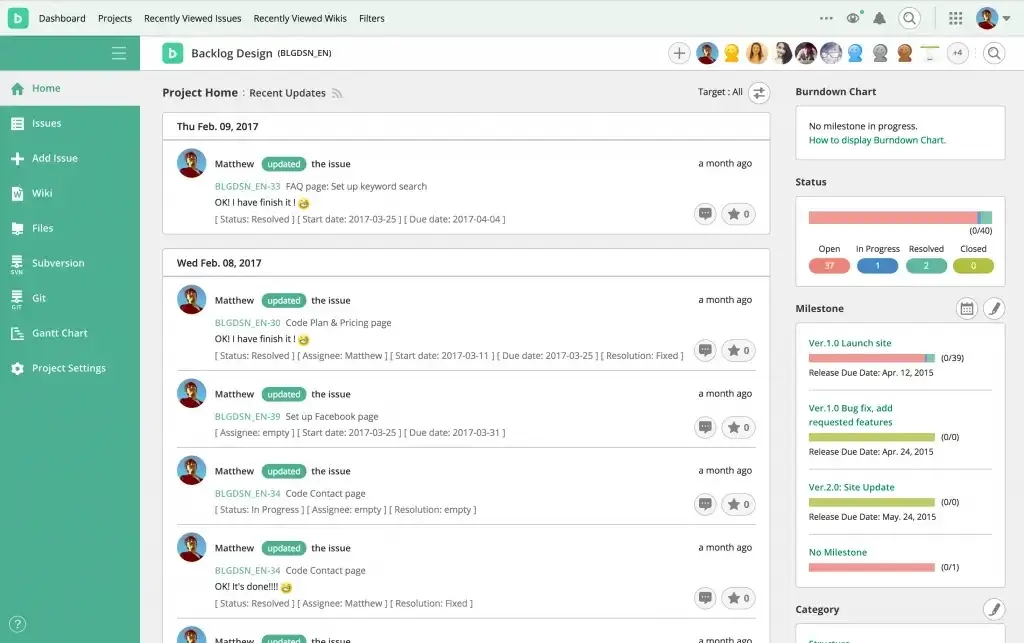Edit milestones using the pencil icon
The height and width of the screenshot is (643, 1024).
[x=994, y=308]
